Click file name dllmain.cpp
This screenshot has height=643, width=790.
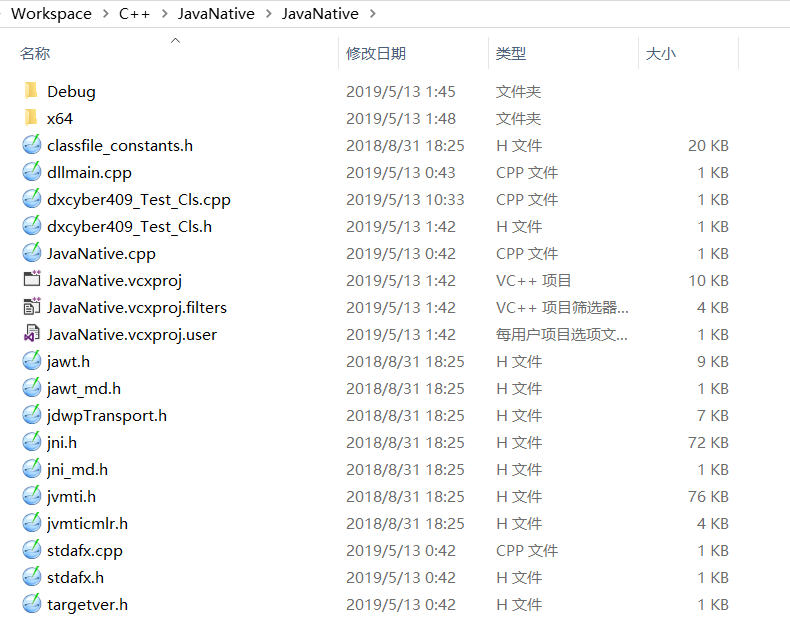click(89, 173)
